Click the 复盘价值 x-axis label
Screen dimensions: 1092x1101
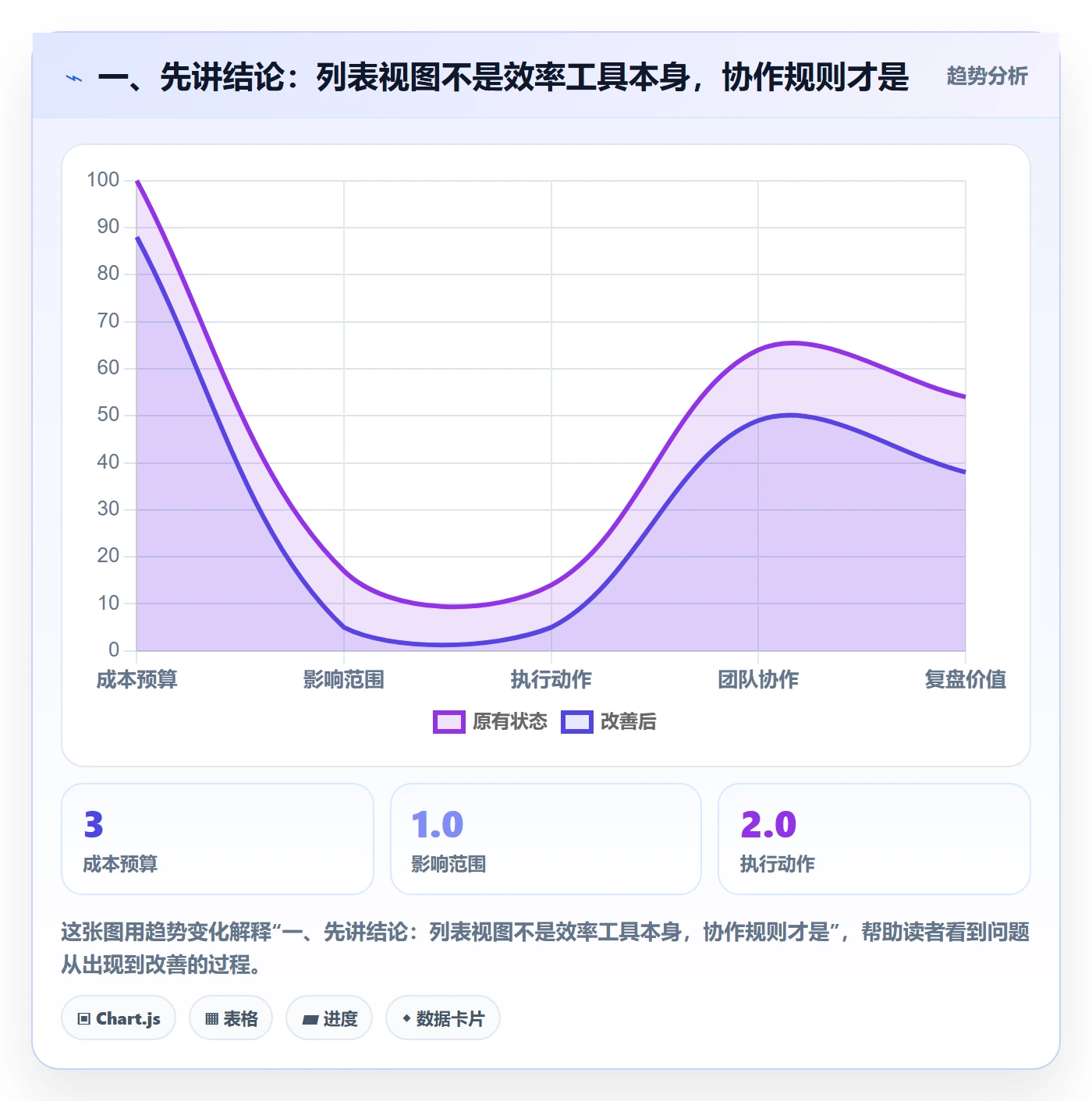(966, 680)
